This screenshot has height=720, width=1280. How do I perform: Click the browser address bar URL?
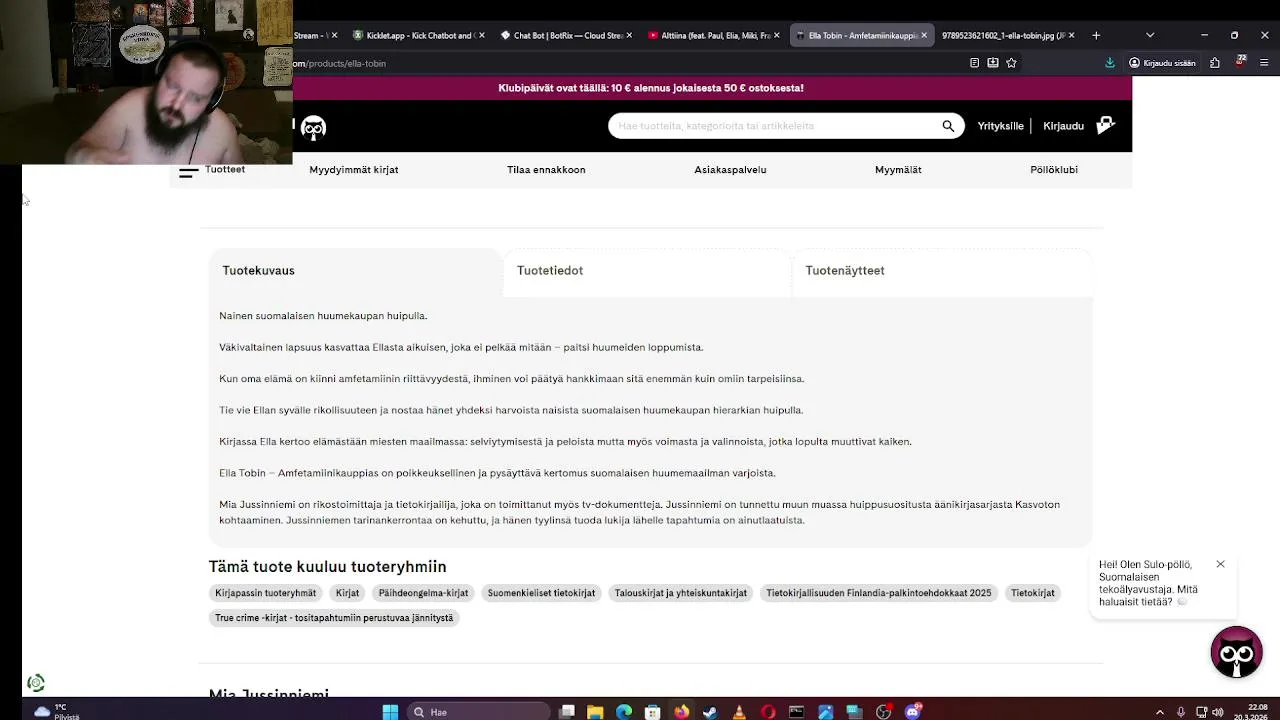tap(340, 63)
